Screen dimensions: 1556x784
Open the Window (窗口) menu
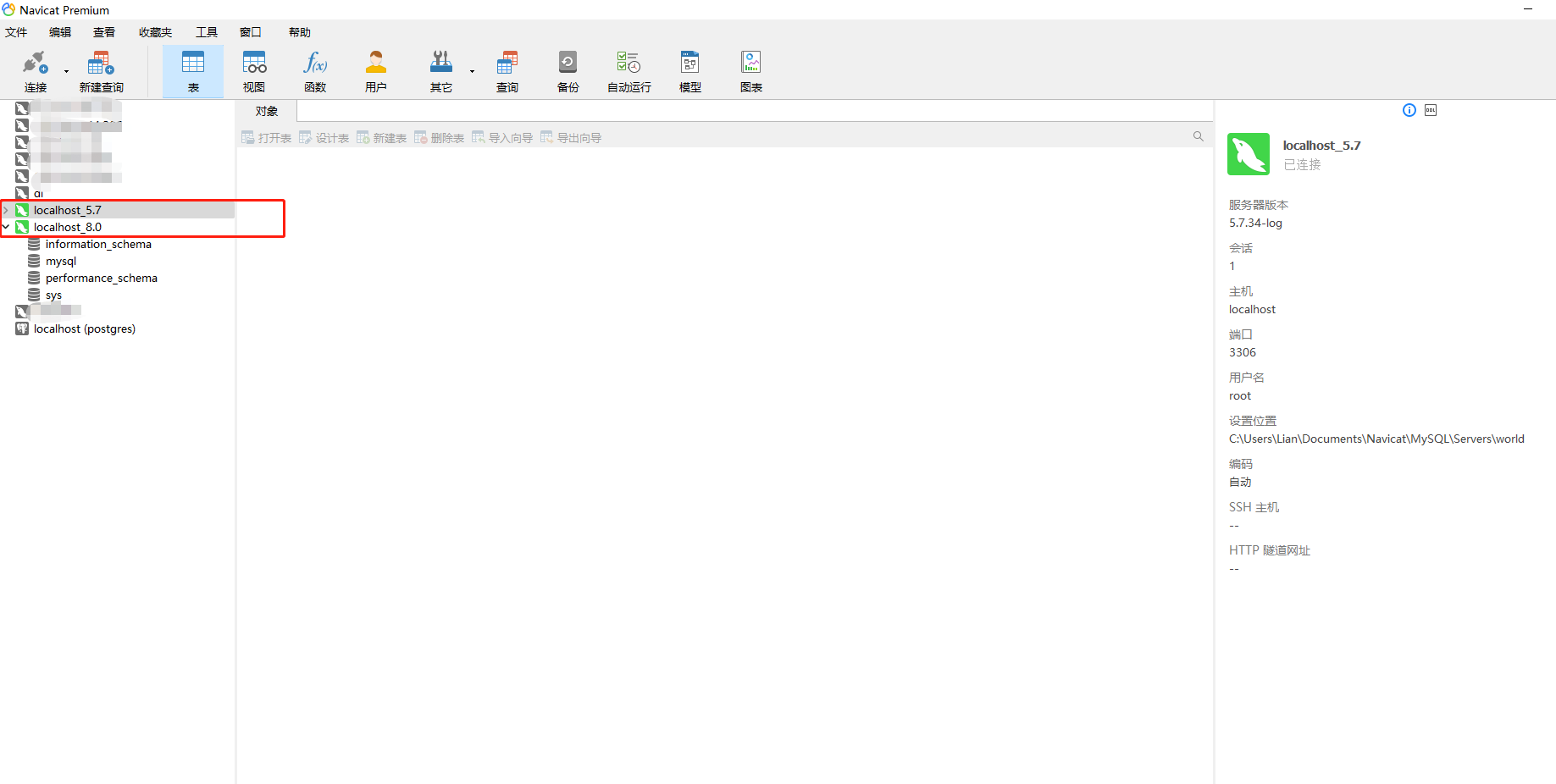pos(251,32)
